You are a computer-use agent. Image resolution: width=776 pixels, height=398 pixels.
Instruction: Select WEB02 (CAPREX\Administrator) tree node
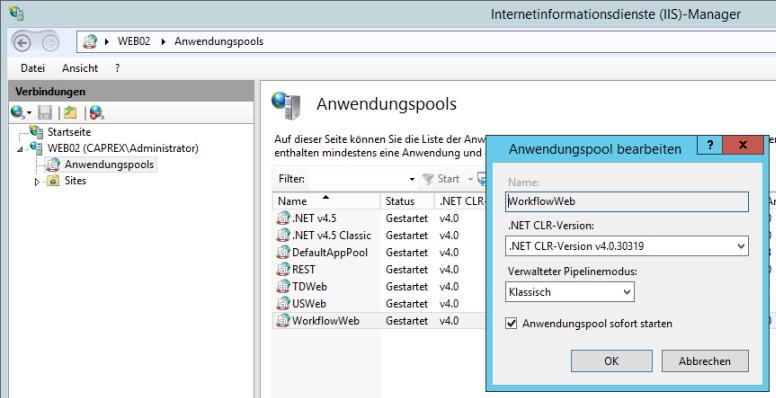click(x=123, y=148)
